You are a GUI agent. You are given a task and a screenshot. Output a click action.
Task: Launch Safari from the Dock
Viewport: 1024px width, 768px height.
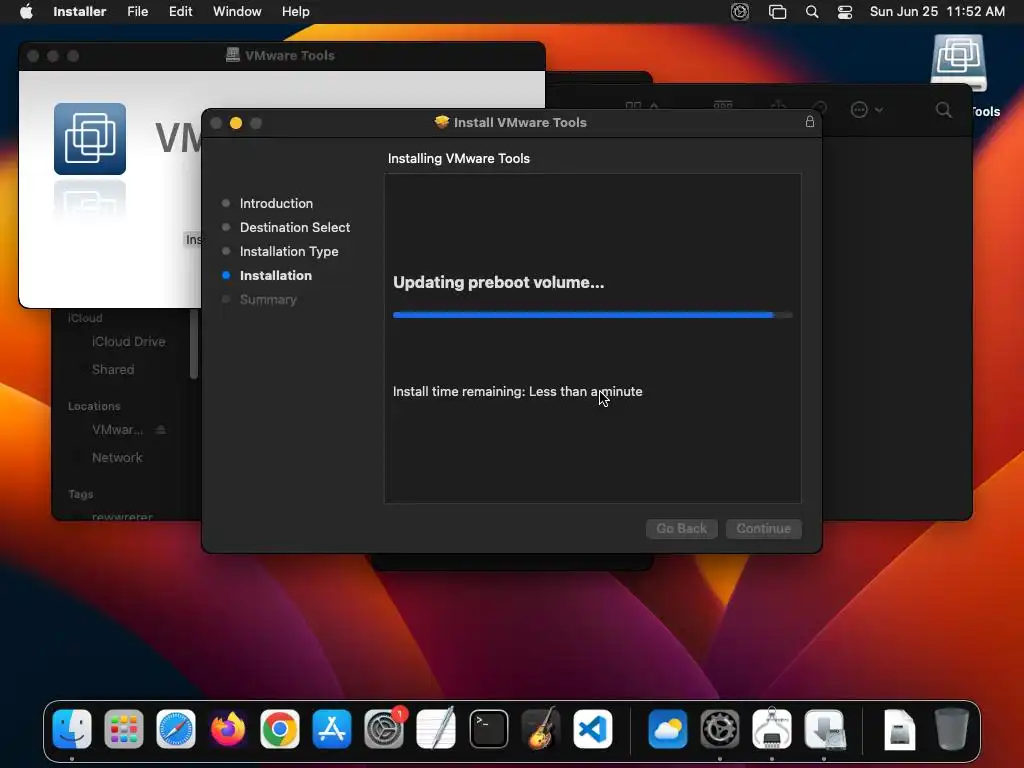point(176,729)
